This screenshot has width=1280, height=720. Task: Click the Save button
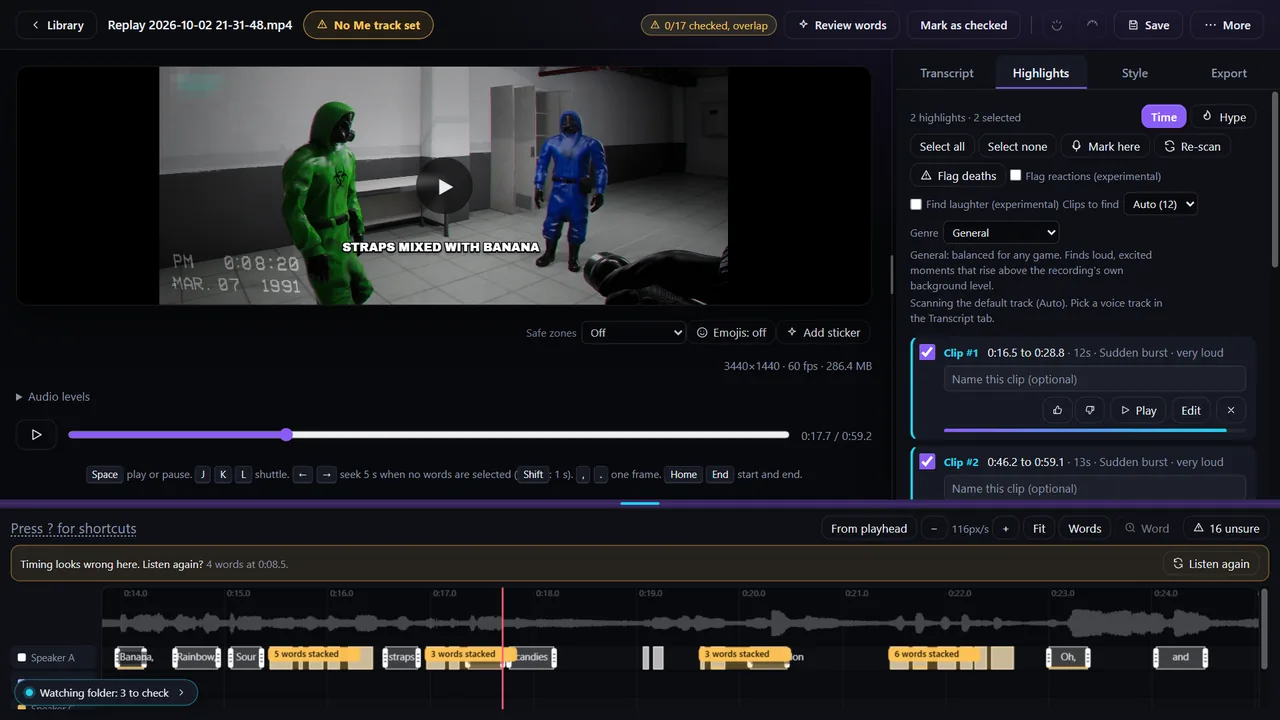tap(1148, 25)
